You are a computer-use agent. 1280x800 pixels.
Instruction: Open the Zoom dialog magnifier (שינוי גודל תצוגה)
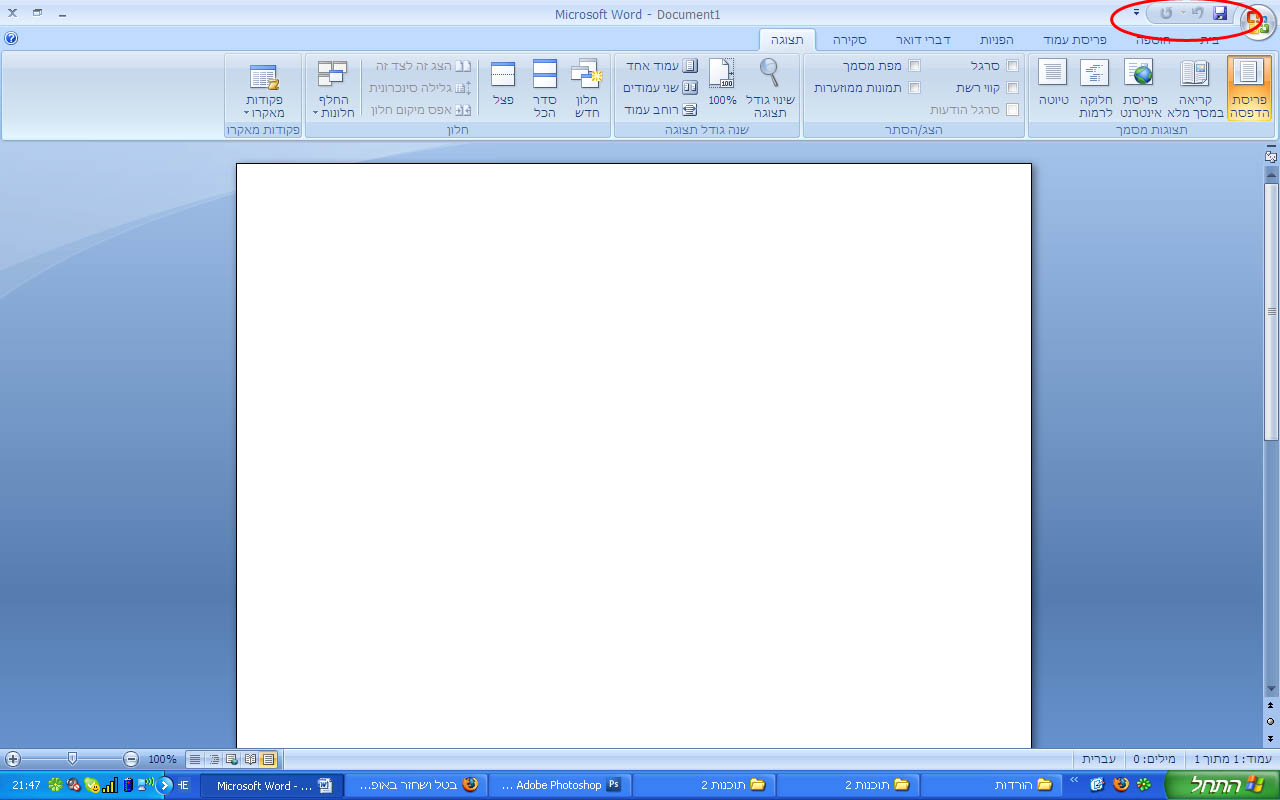click(x=769, y=88)
